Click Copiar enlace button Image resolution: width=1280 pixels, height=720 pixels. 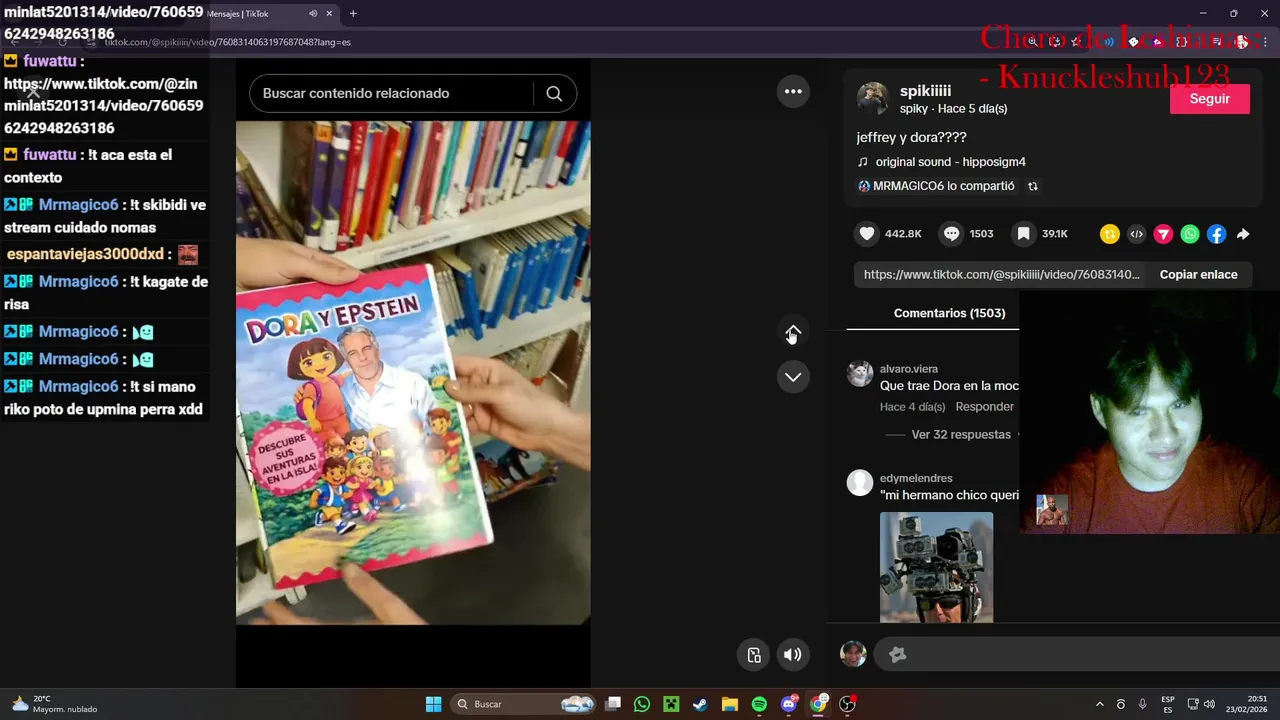tap(1198, 274)
